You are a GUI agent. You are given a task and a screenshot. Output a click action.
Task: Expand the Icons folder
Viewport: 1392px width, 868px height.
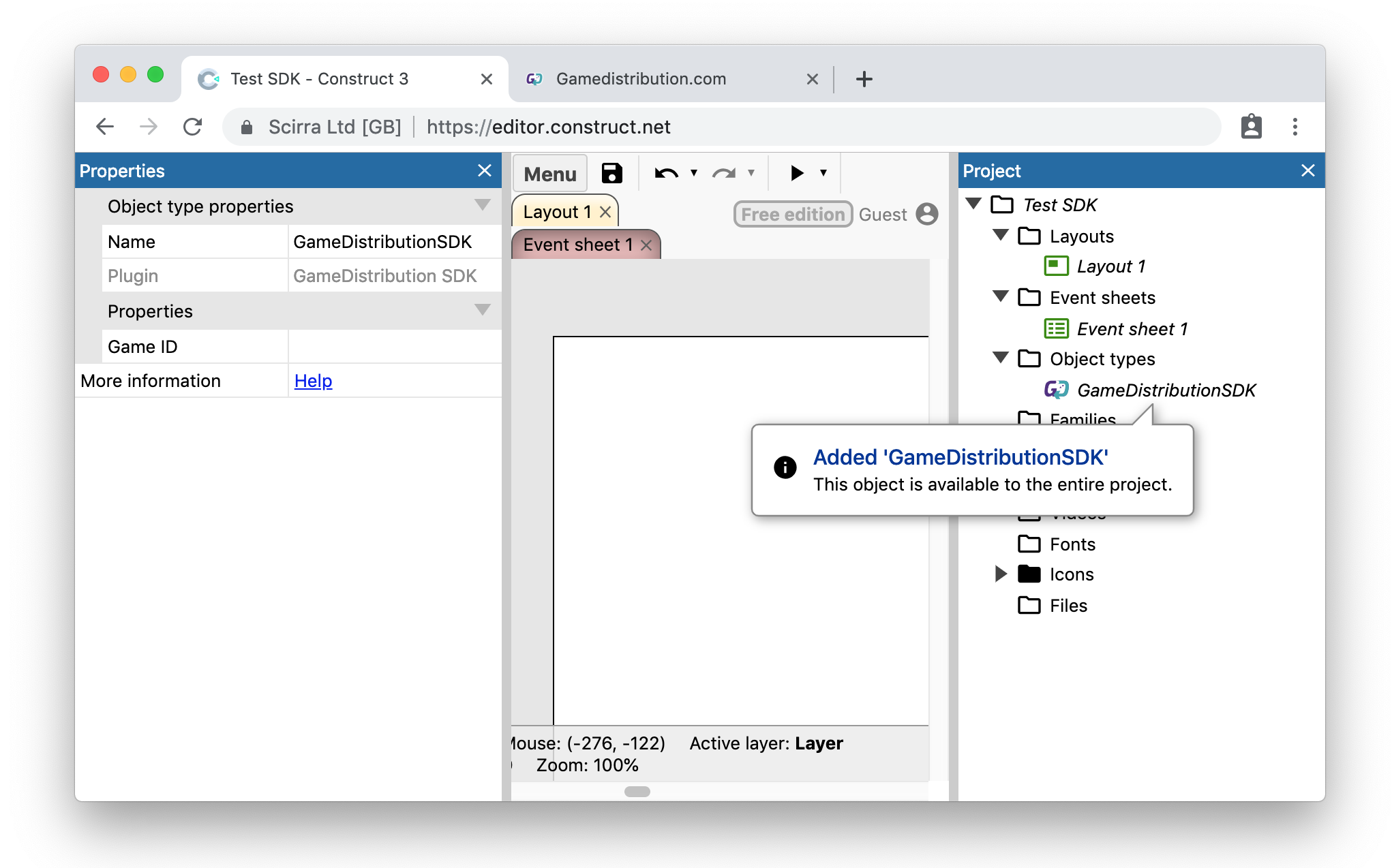[x=1001, y=574]
